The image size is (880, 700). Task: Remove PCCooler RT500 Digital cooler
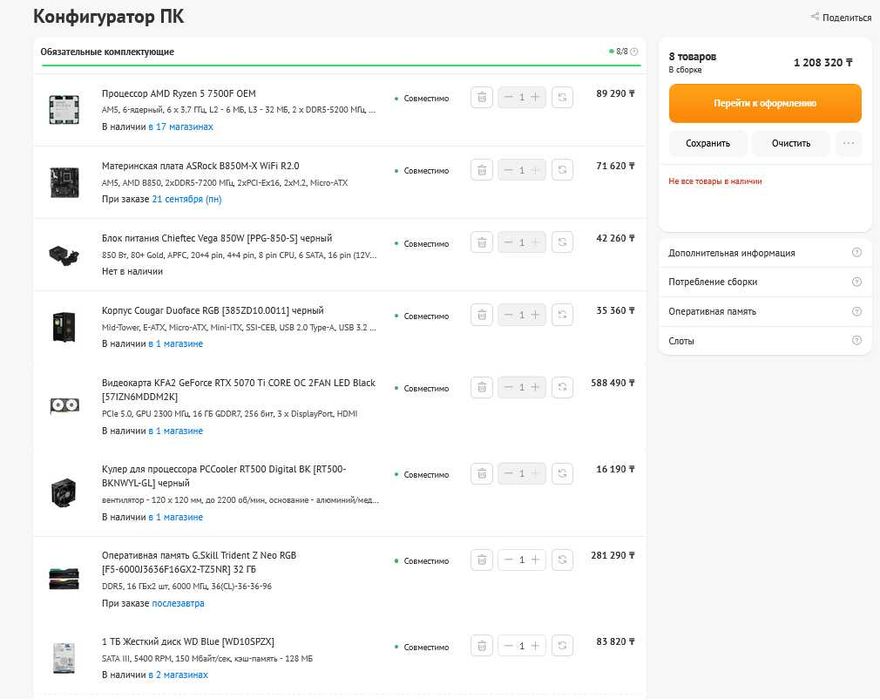482,474
